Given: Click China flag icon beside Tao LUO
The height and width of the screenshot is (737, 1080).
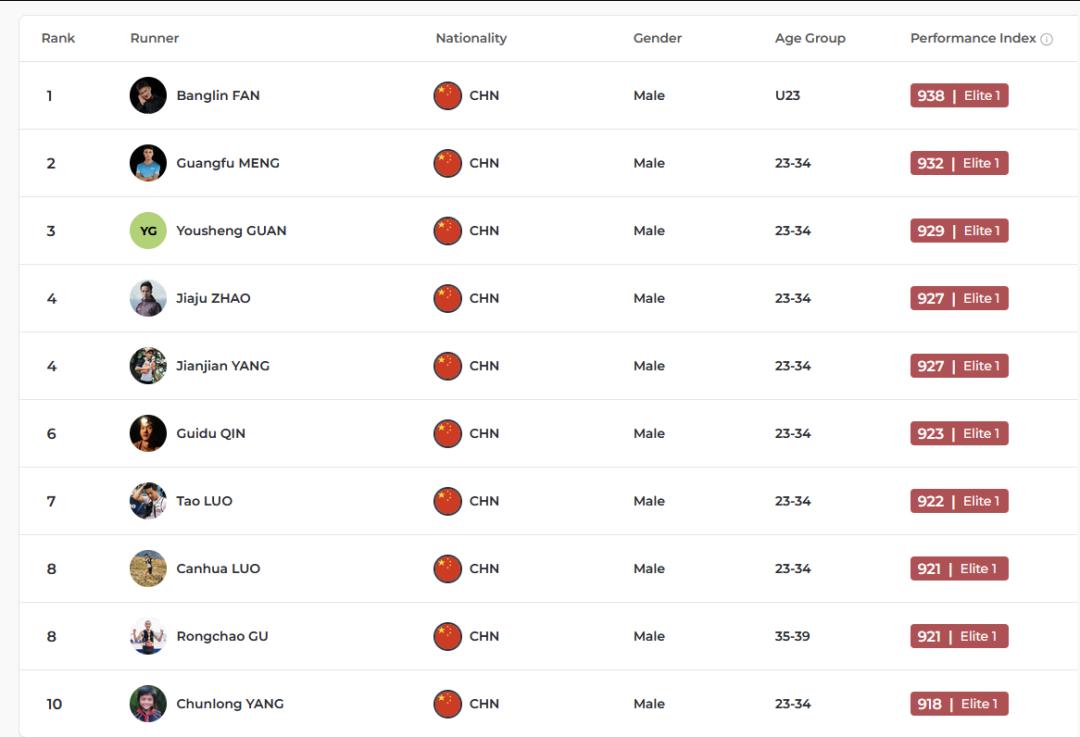Looking at the screenshot, I should click(448, 501).
